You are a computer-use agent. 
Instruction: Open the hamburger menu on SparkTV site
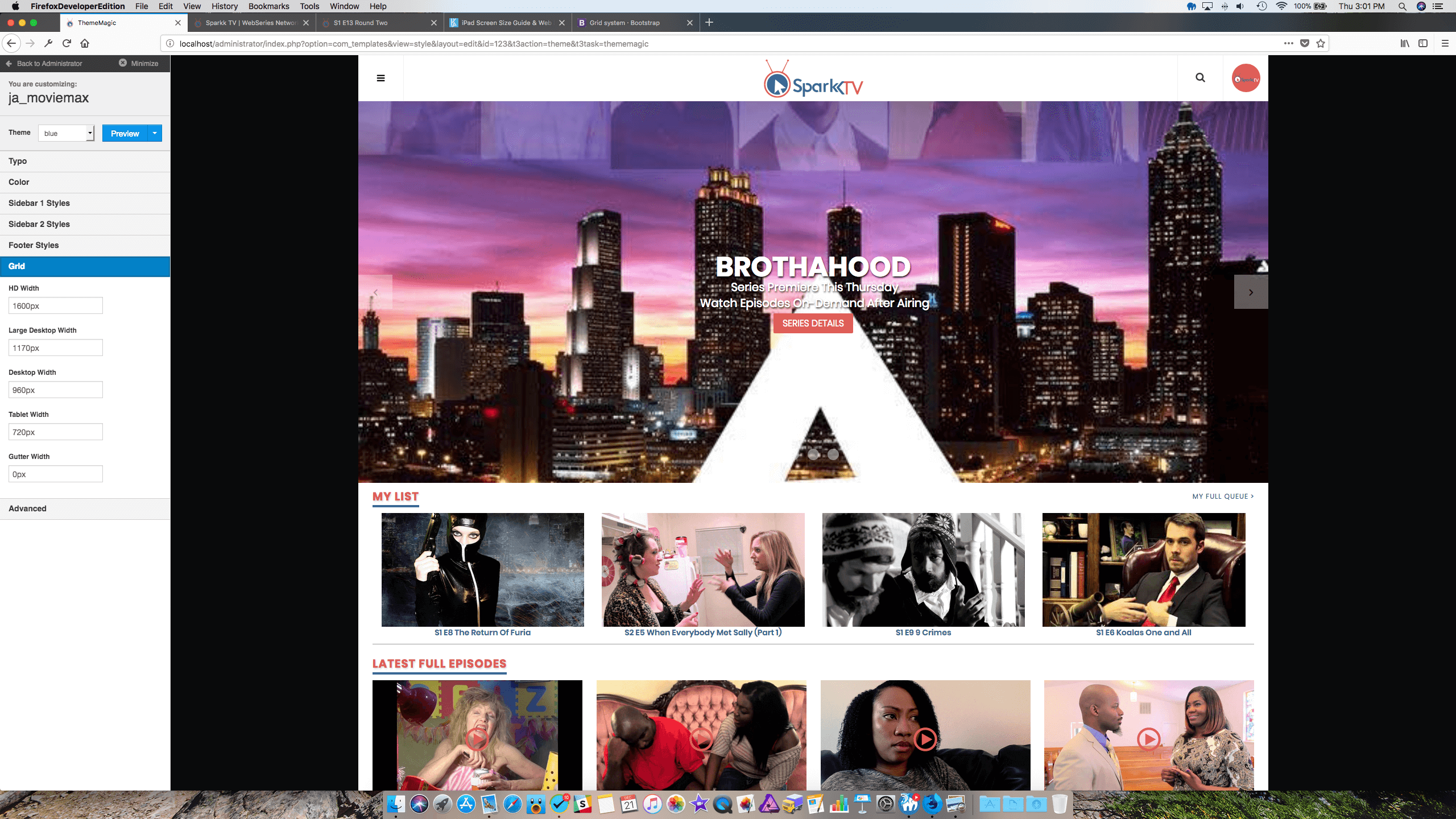(380, 78)
